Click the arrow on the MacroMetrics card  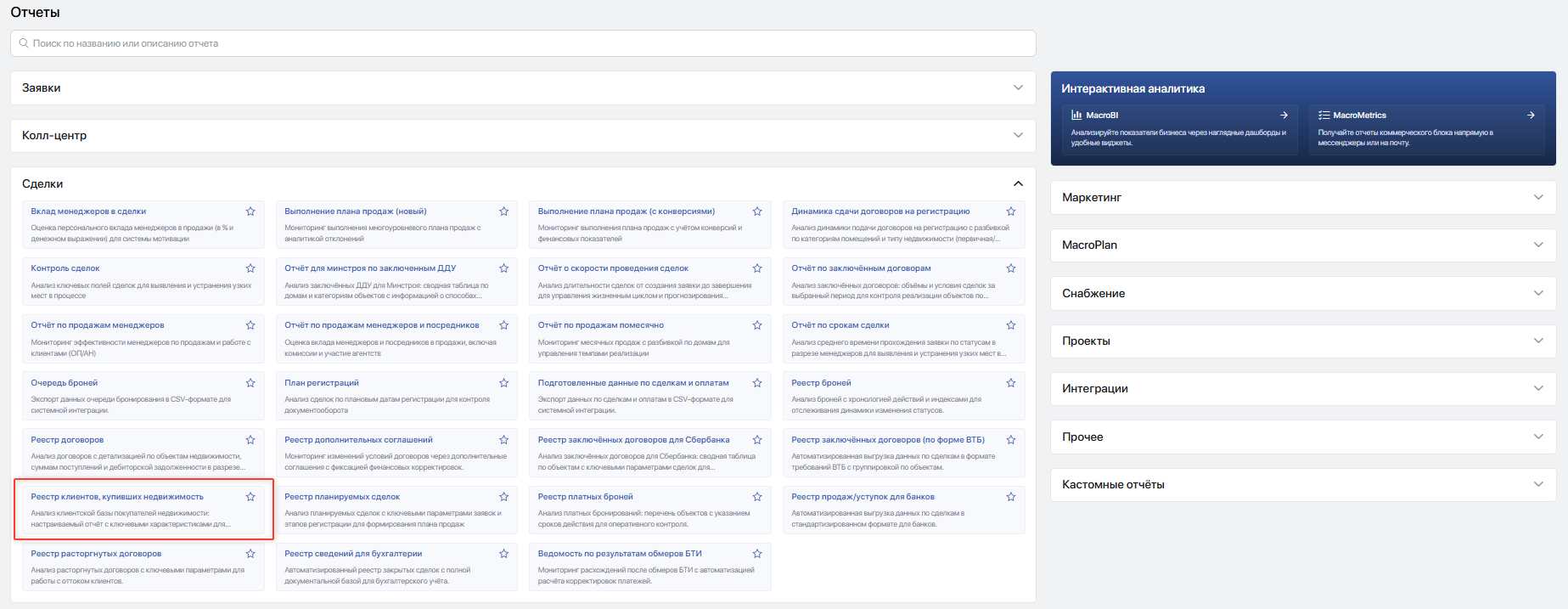coord(1531,115)
